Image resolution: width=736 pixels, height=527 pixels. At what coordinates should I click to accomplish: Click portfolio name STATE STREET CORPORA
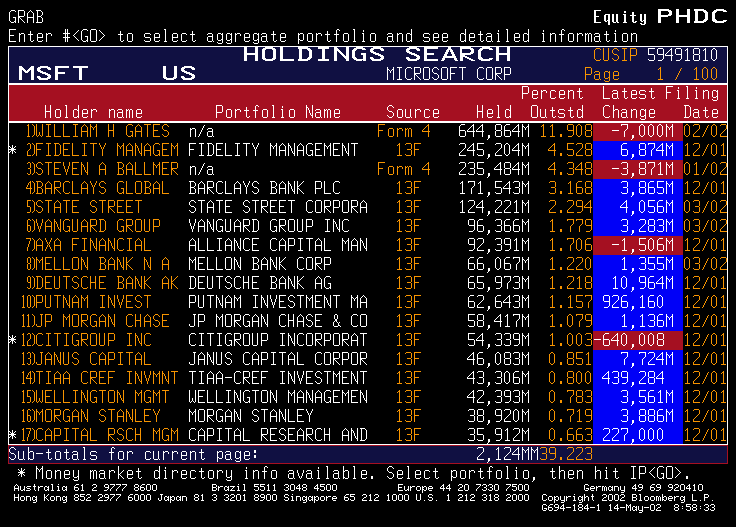pos(277,207)
